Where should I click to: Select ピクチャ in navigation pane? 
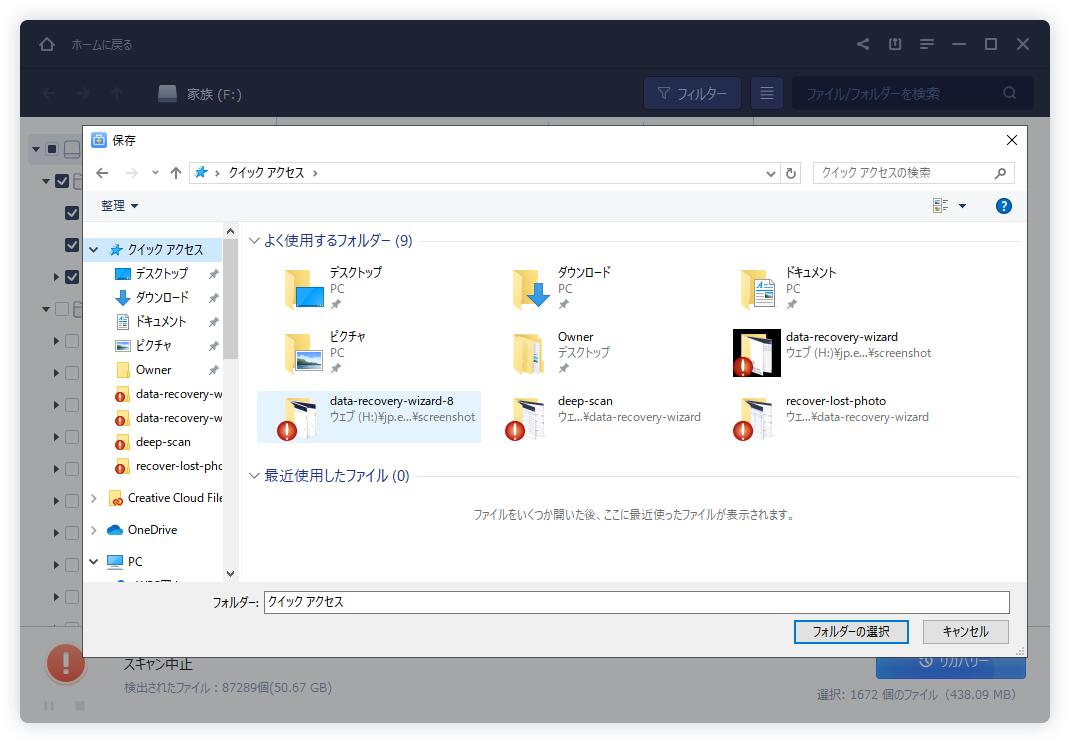point(153,346)
